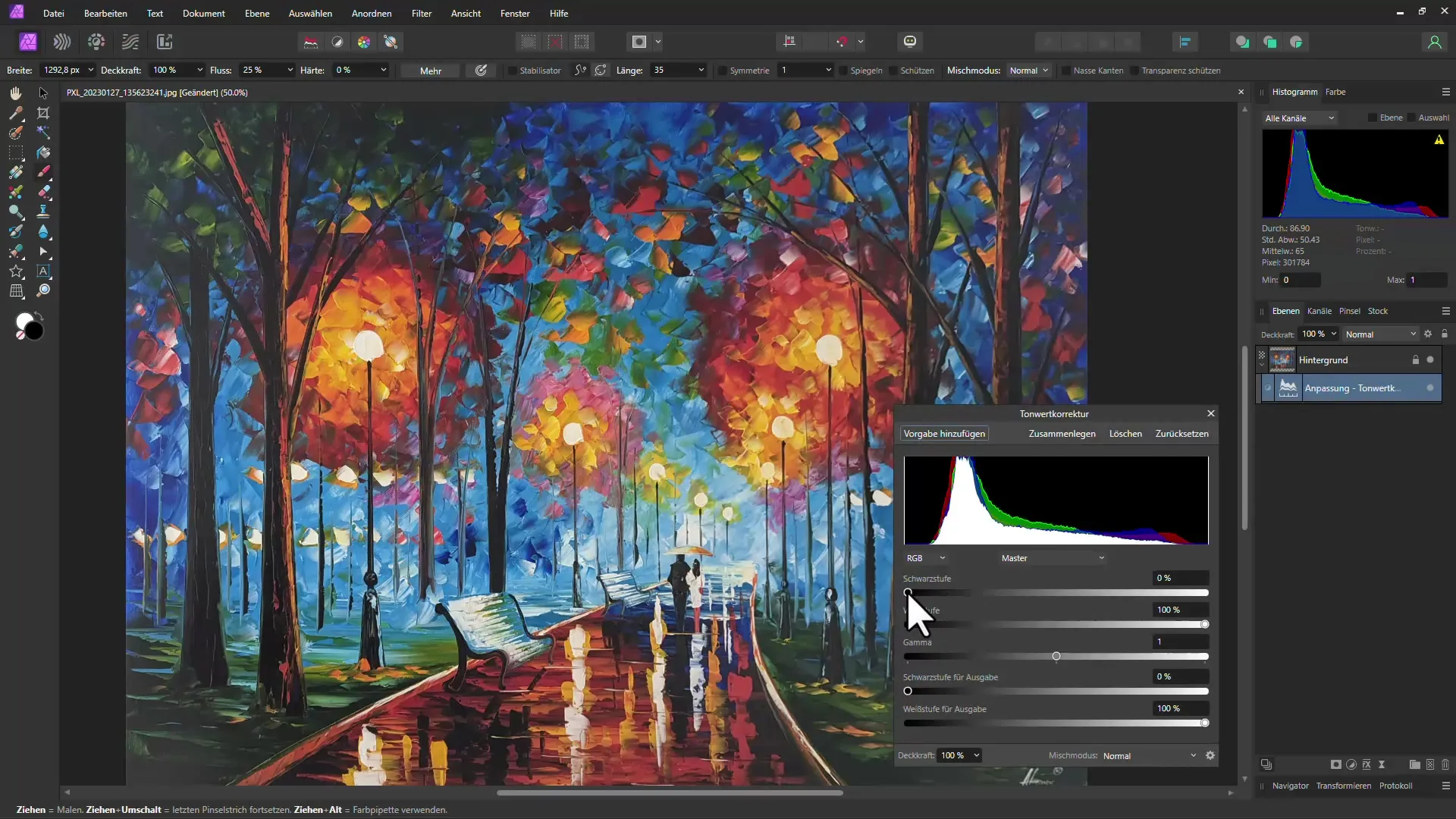The image size is (1456, 819).
Task: Click the Zurücksetzen button
Action: coord(1181,434)
